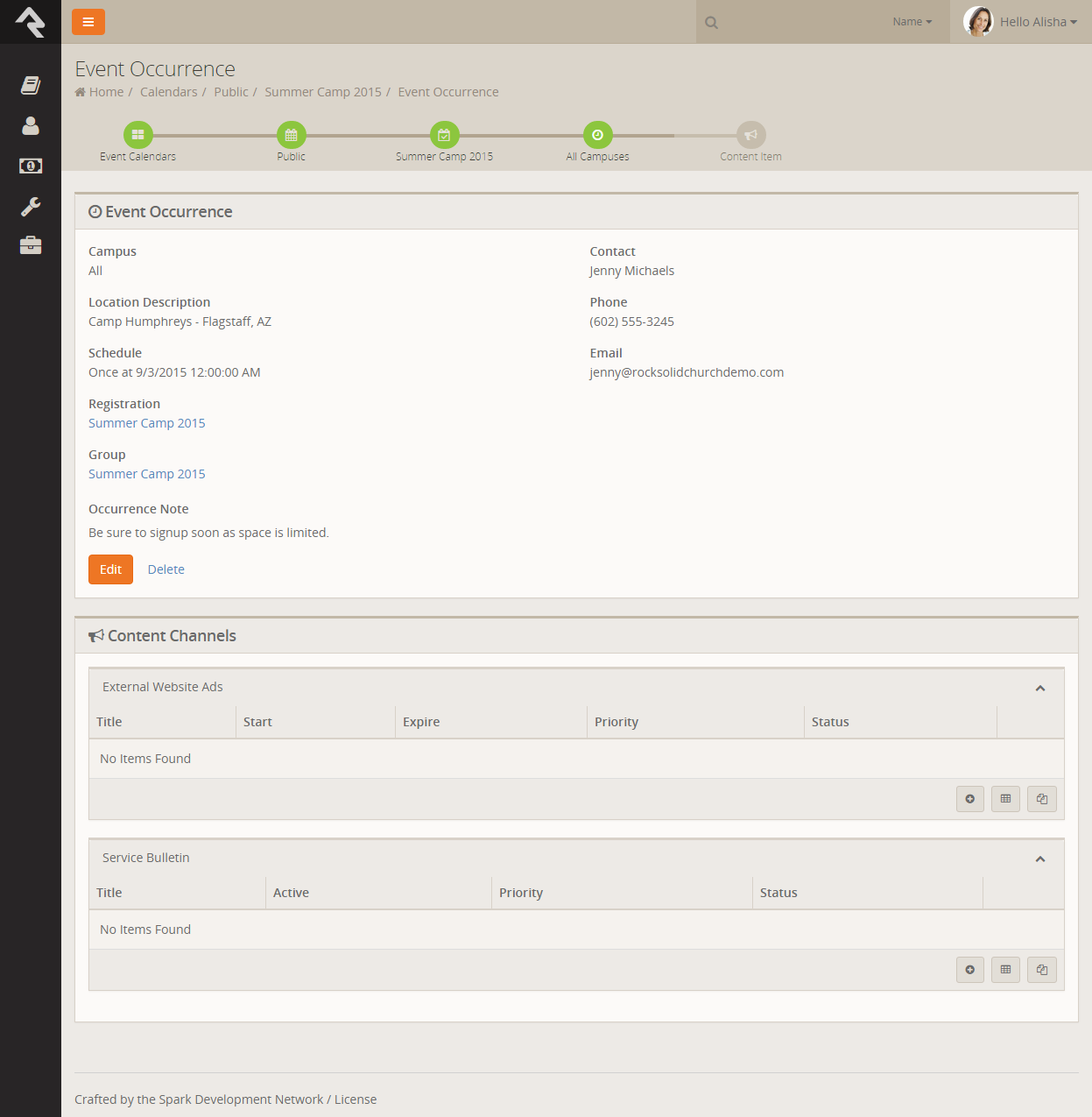
Task: Click the orange Edit button
Action: click(110, 569)
